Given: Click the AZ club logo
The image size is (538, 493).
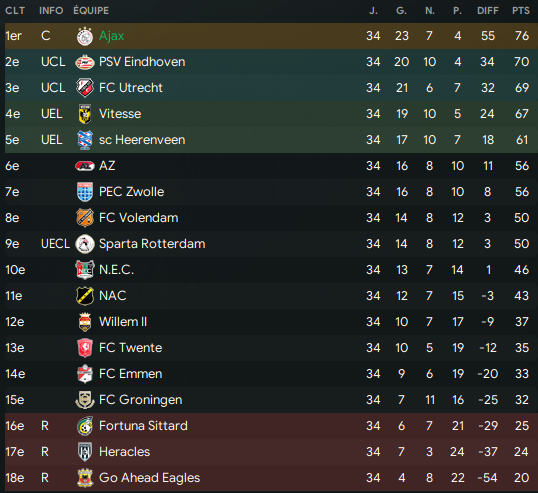Looking at the screenshot, I should click(85, 166).
